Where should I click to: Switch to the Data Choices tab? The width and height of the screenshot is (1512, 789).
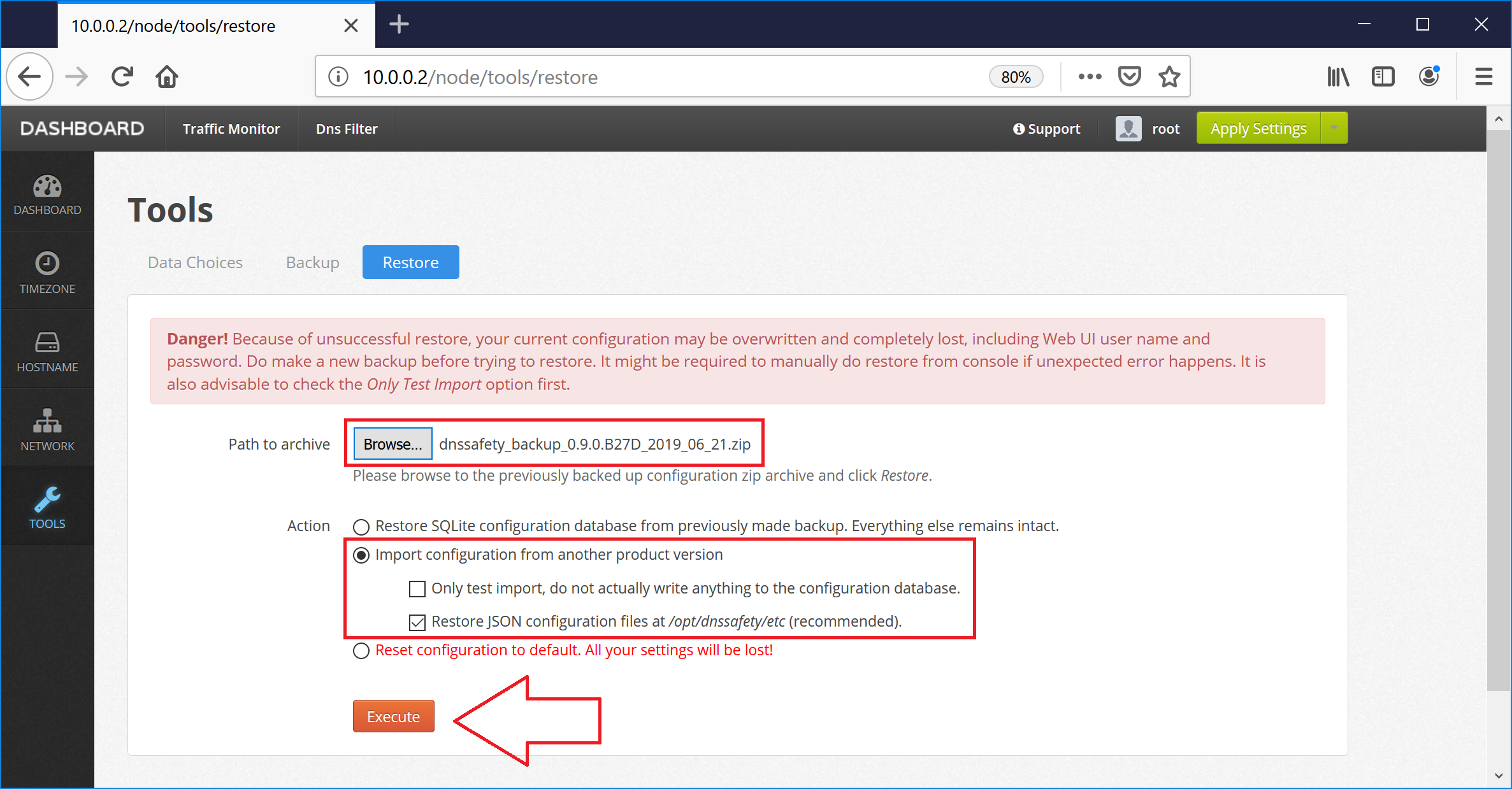(x=195, y=262)
